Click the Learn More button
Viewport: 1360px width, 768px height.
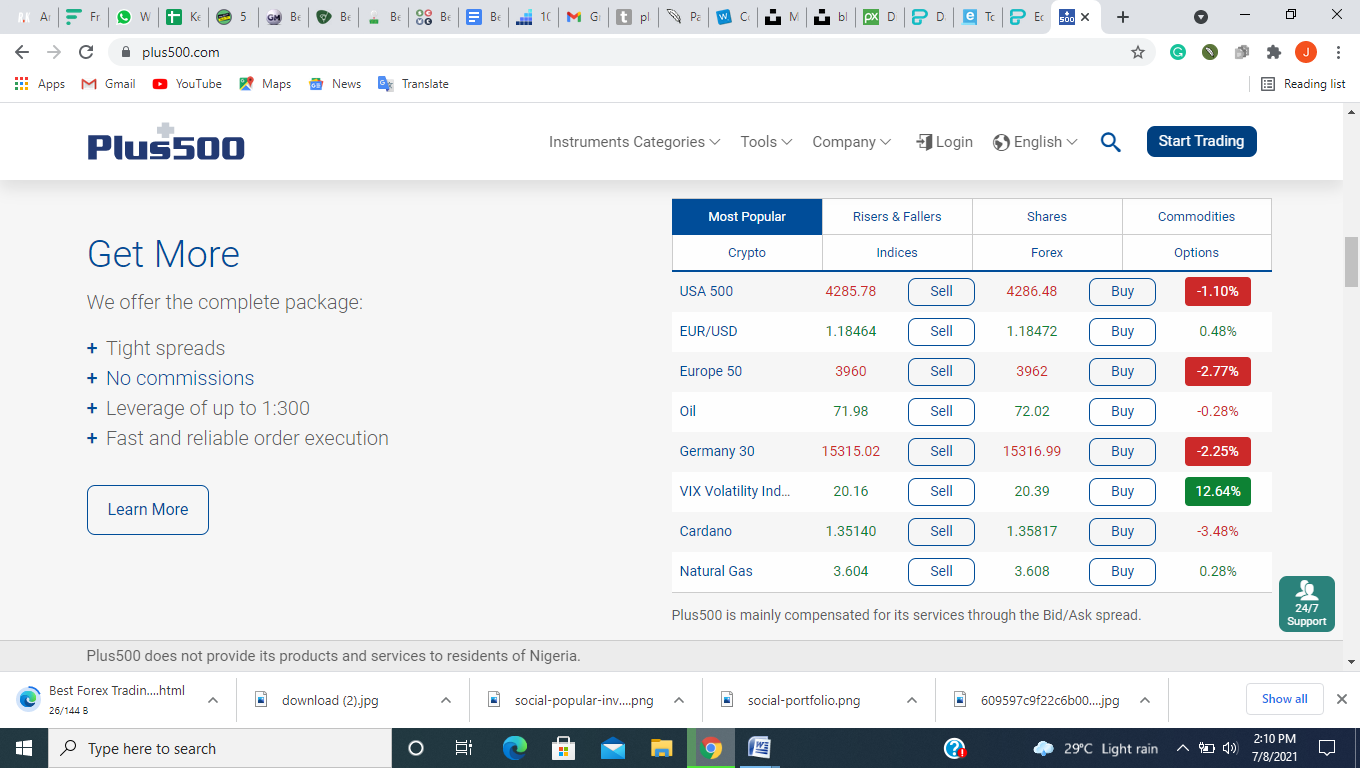click(148, 510)
